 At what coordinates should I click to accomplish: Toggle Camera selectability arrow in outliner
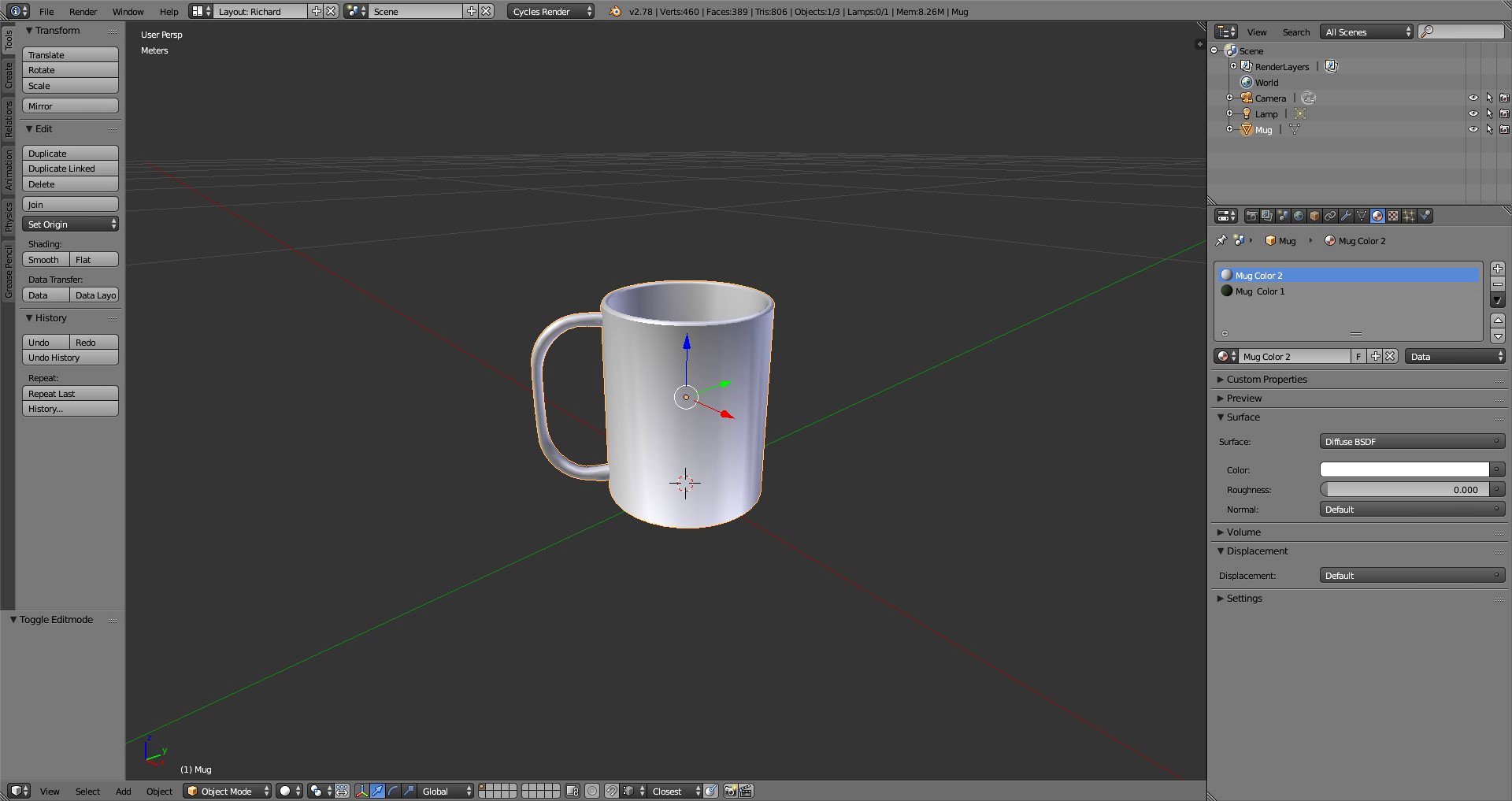pos(1490,98)
